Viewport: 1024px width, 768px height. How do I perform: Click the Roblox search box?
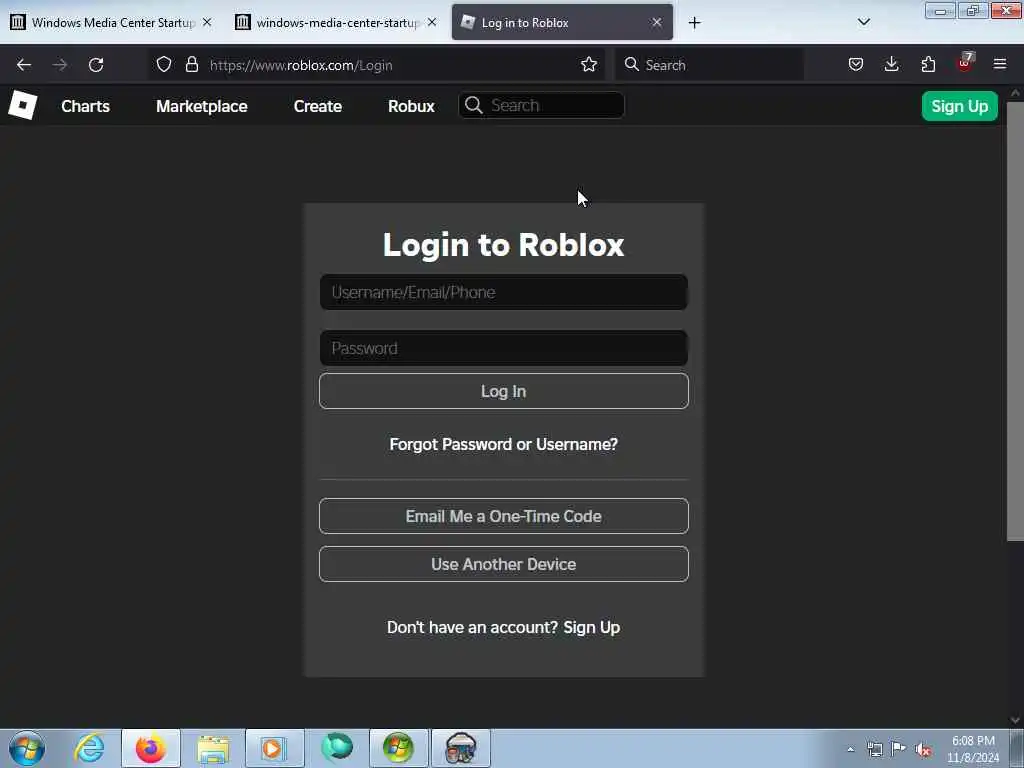pyautogui.click(x=541, y=105)
